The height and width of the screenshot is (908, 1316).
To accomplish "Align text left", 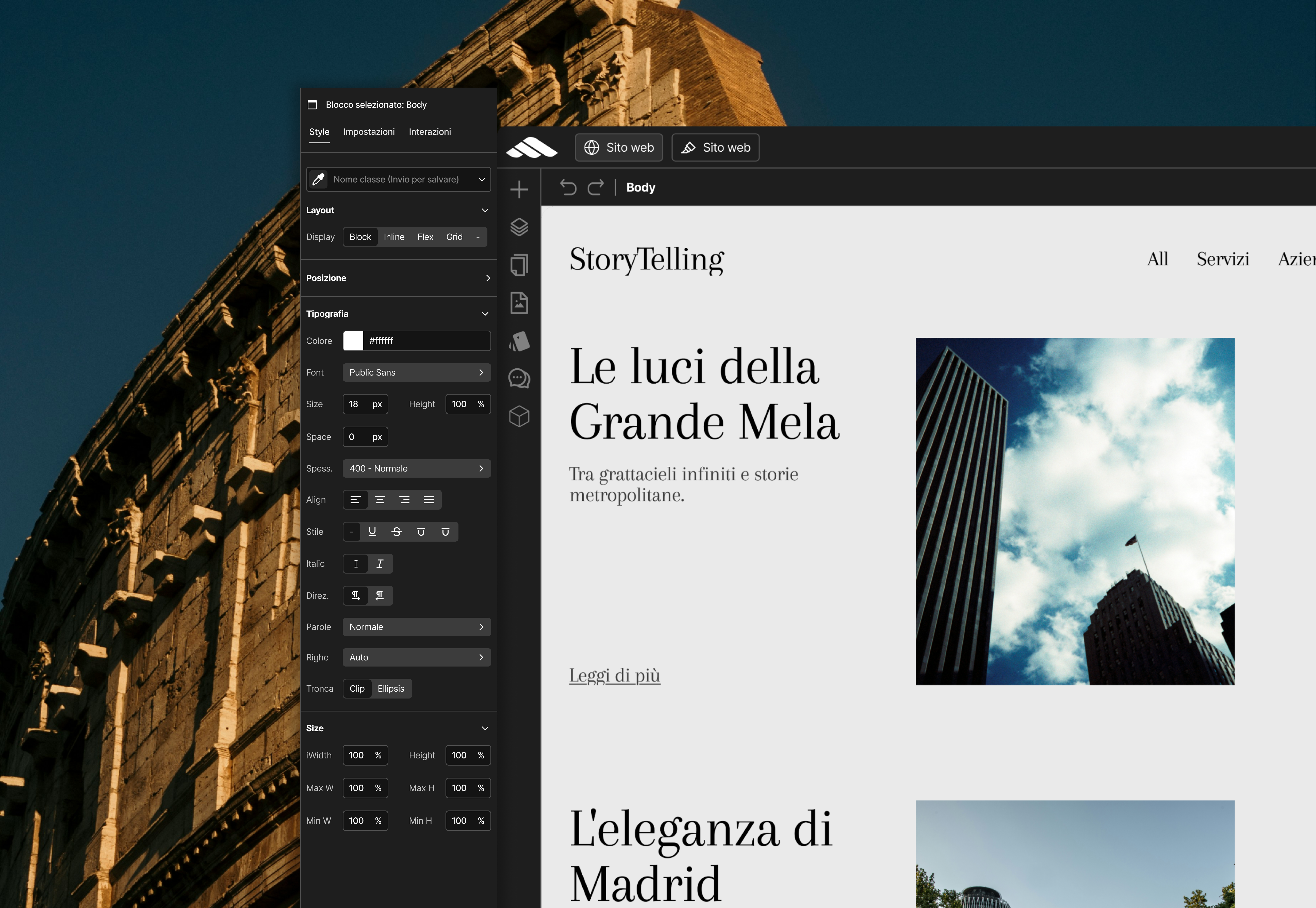I will point(355,499).
